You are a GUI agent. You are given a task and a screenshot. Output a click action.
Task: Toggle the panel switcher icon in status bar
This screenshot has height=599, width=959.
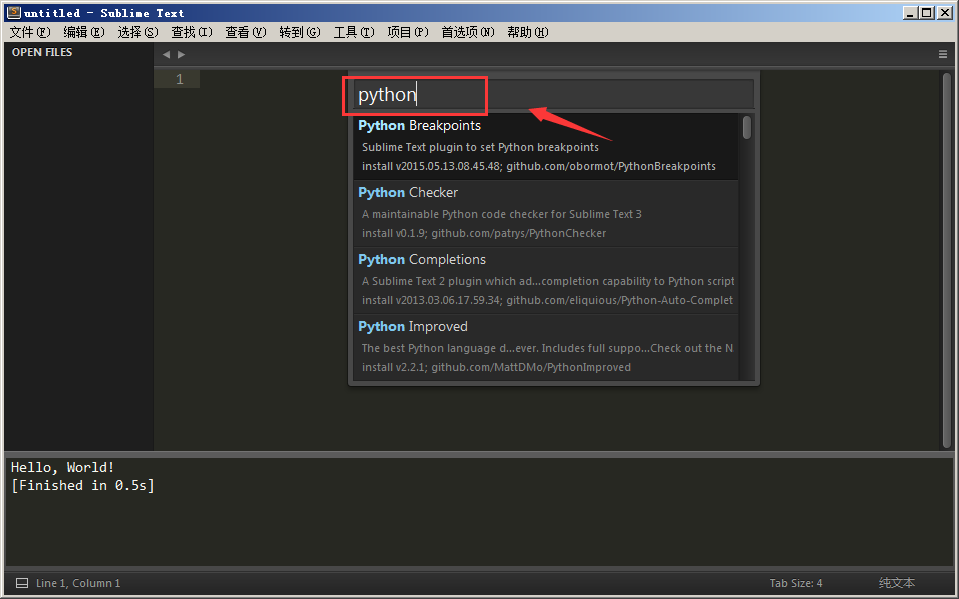(x=22, y=583)
